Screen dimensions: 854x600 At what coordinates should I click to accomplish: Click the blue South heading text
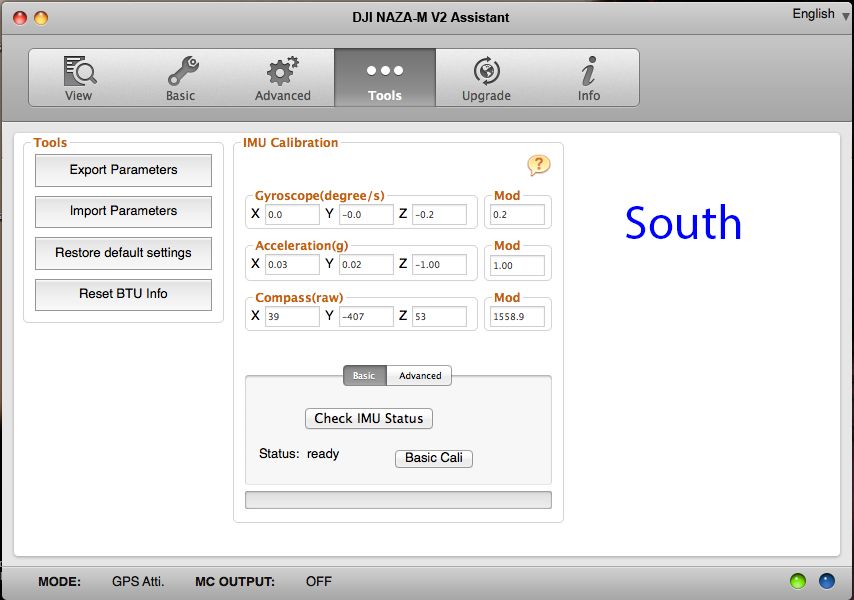684,223
